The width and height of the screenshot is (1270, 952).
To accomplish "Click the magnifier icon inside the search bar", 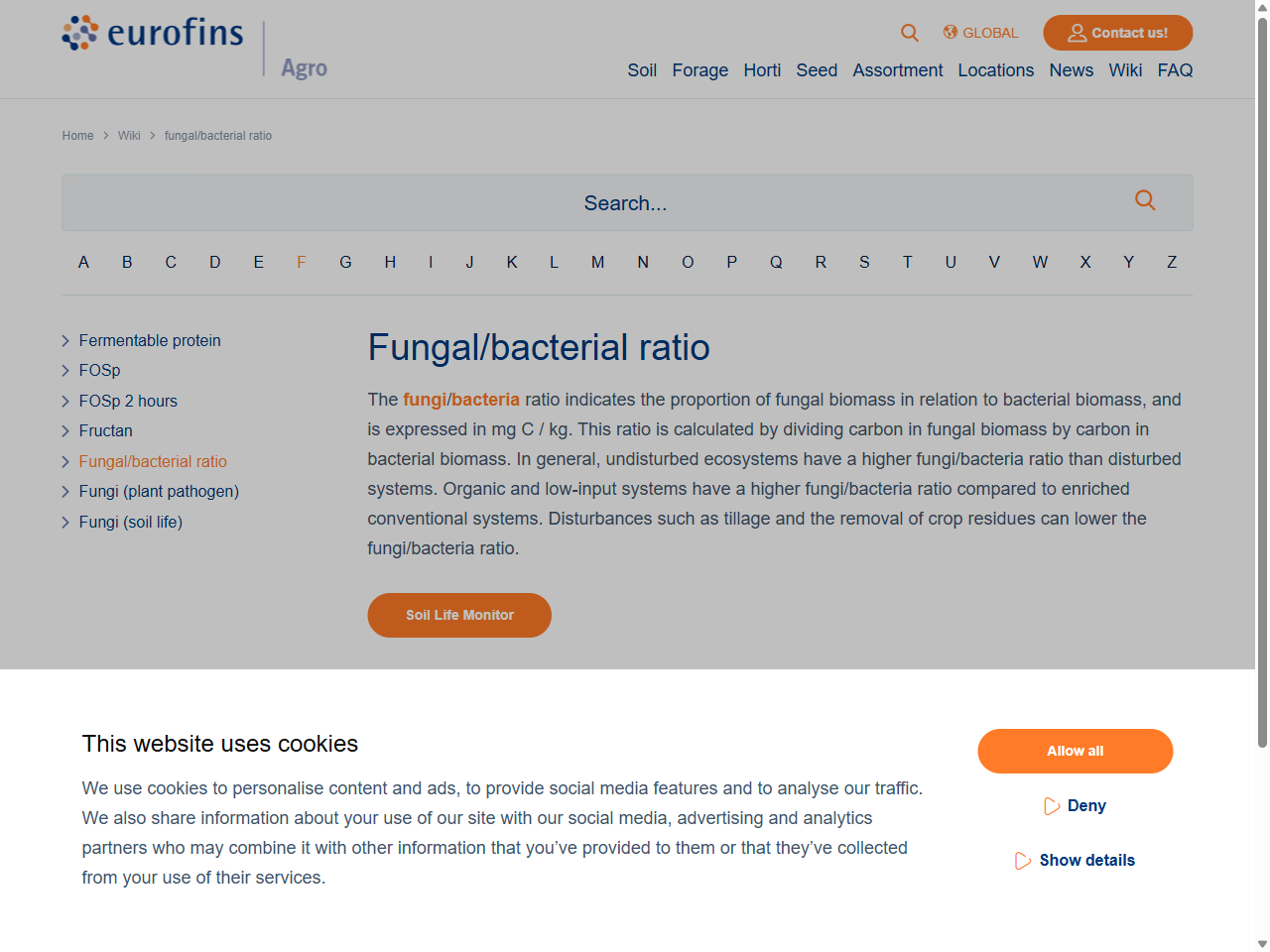I will tap(1145, 200).
